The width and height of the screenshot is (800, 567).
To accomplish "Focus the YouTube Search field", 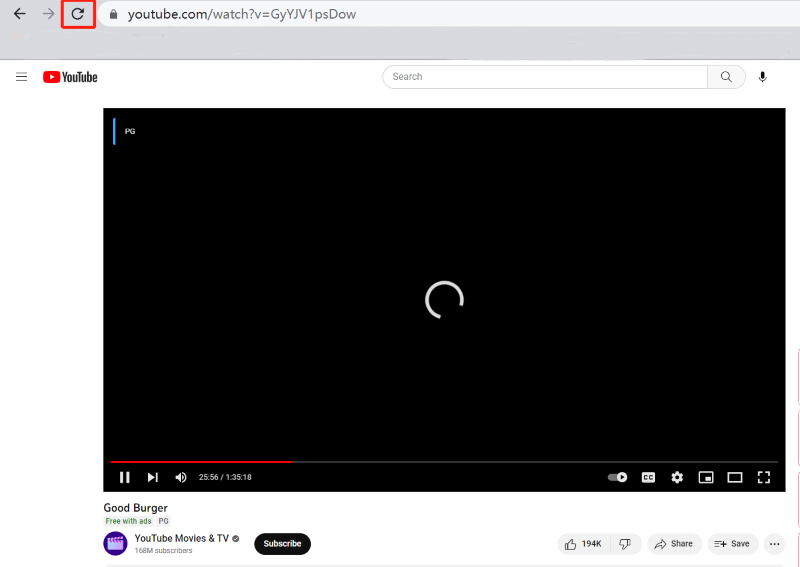I will tap(545, 77).
